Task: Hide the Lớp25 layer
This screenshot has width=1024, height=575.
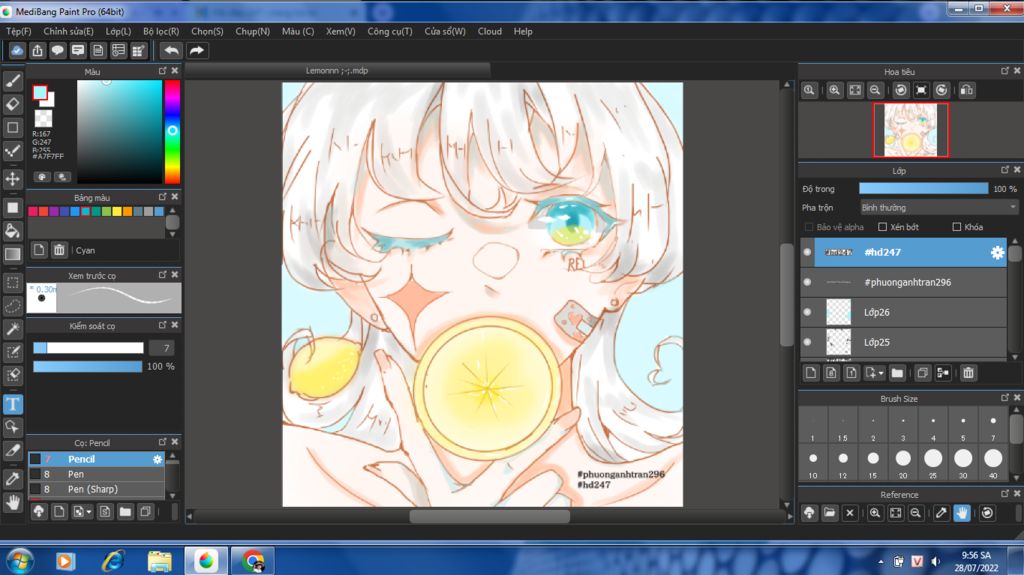Action: click(x=807, y=342)
